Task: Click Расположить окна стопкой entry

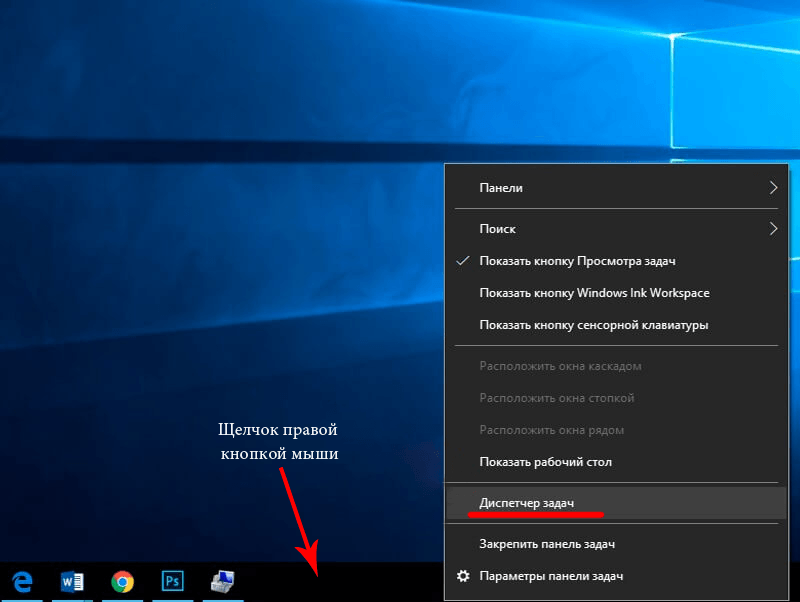Action: [556, 398]
